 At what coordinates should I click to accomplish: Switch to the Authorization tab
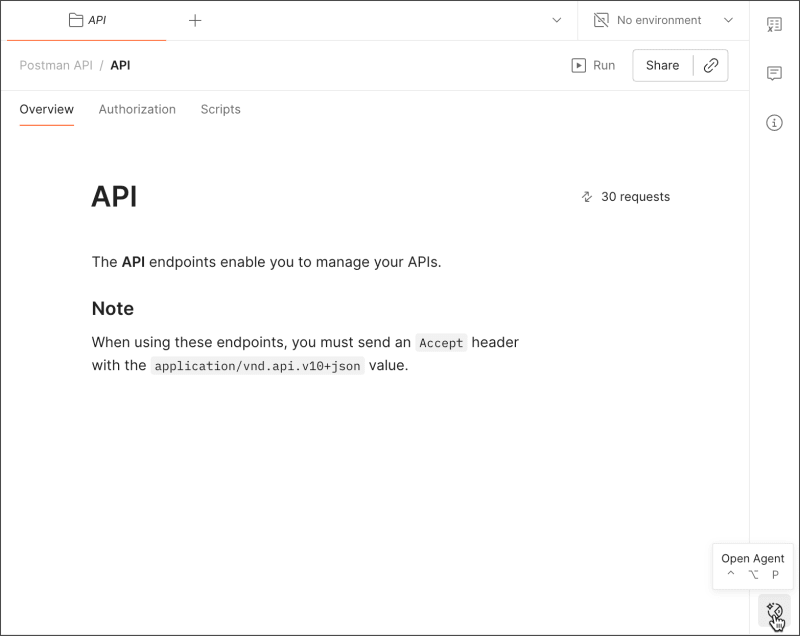click(x=137, y=110)
